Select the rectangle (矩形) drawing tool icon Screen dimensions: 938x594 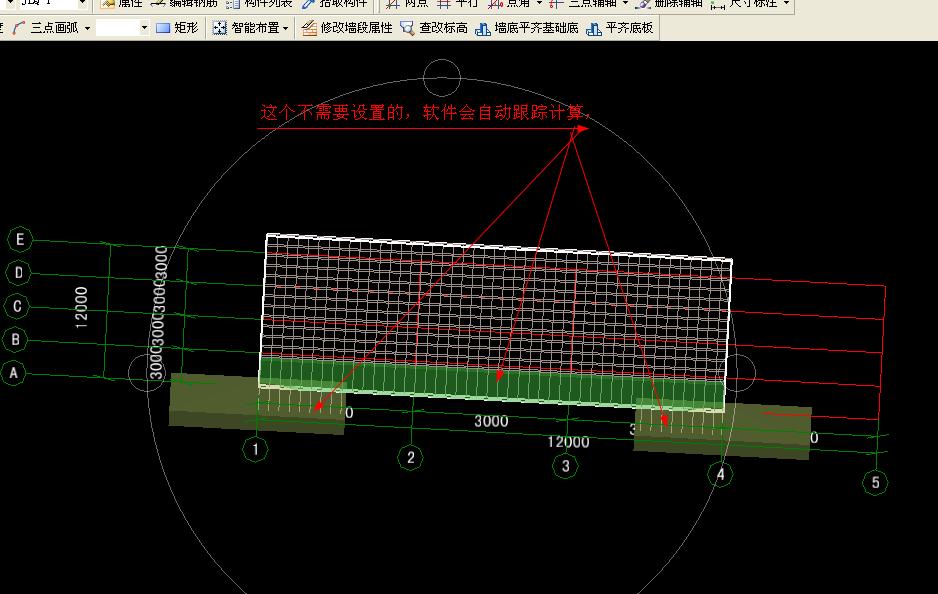click(x=163, y=28)
